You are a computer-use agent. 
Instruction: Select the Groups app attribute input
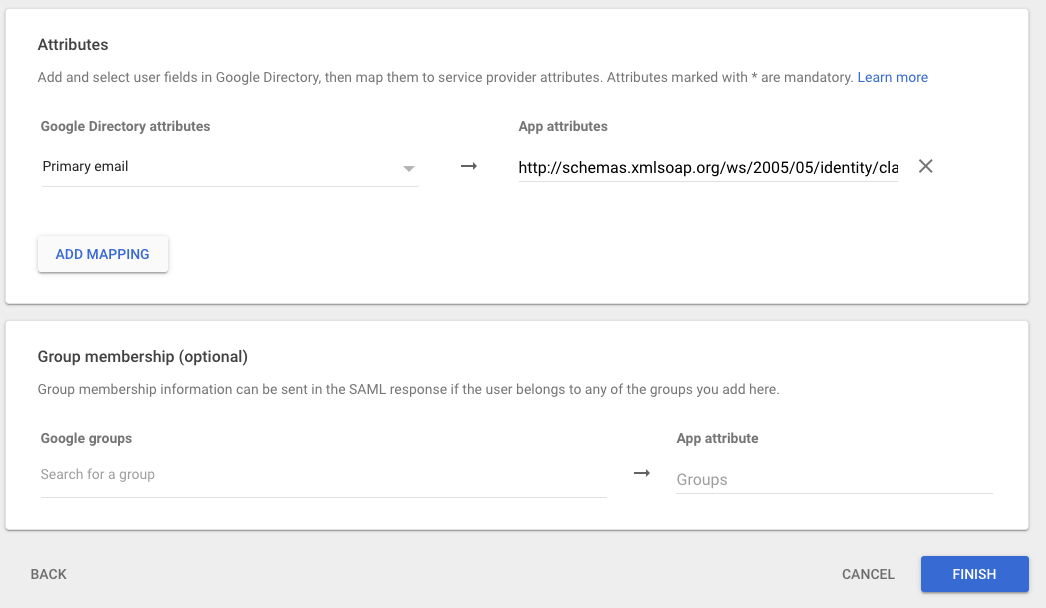833,480
